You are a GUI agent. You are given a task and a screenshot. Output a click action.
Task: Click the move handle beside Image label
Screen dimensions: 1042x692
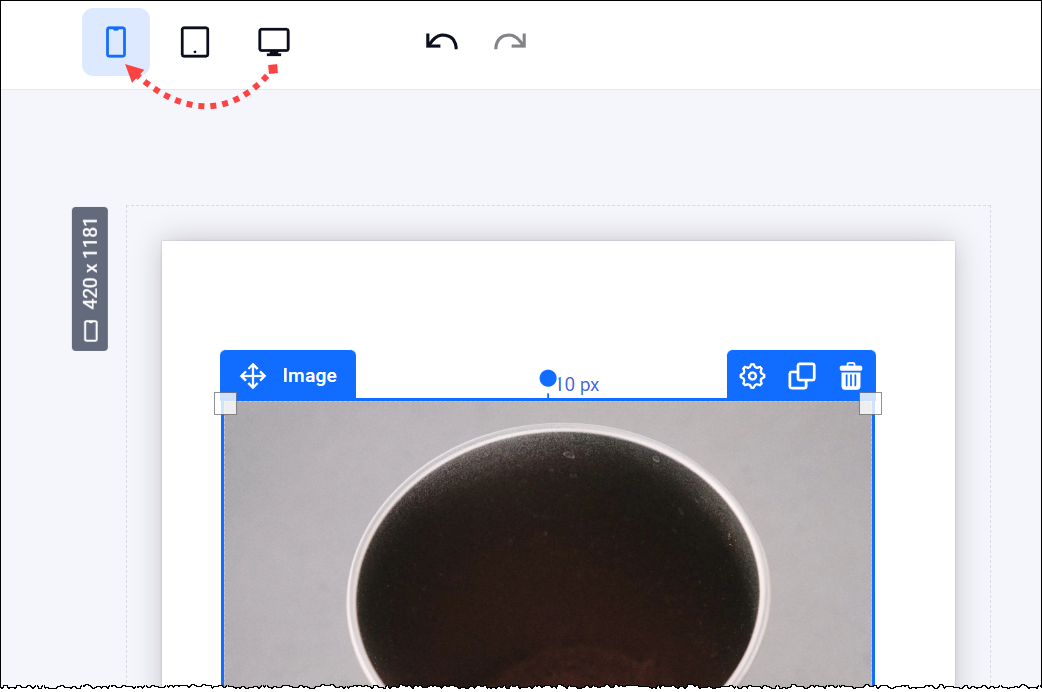(x=253, y=376)
